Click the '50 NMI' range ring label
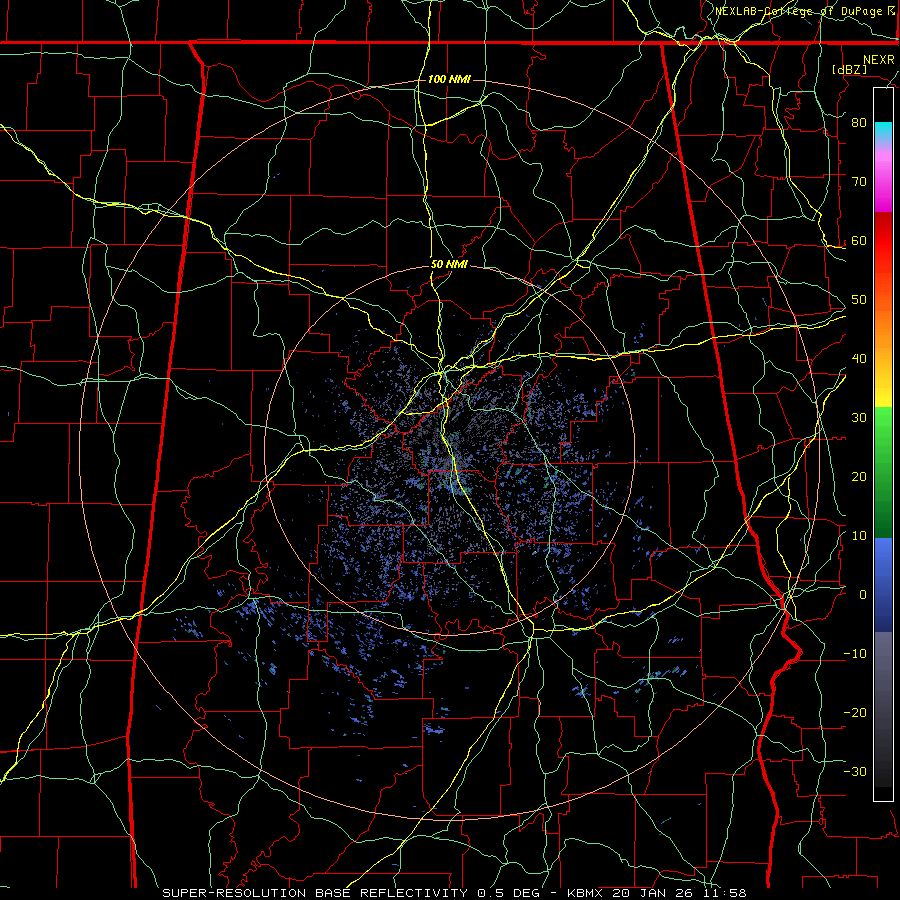 pyautogui.click(x=449, y=264)
